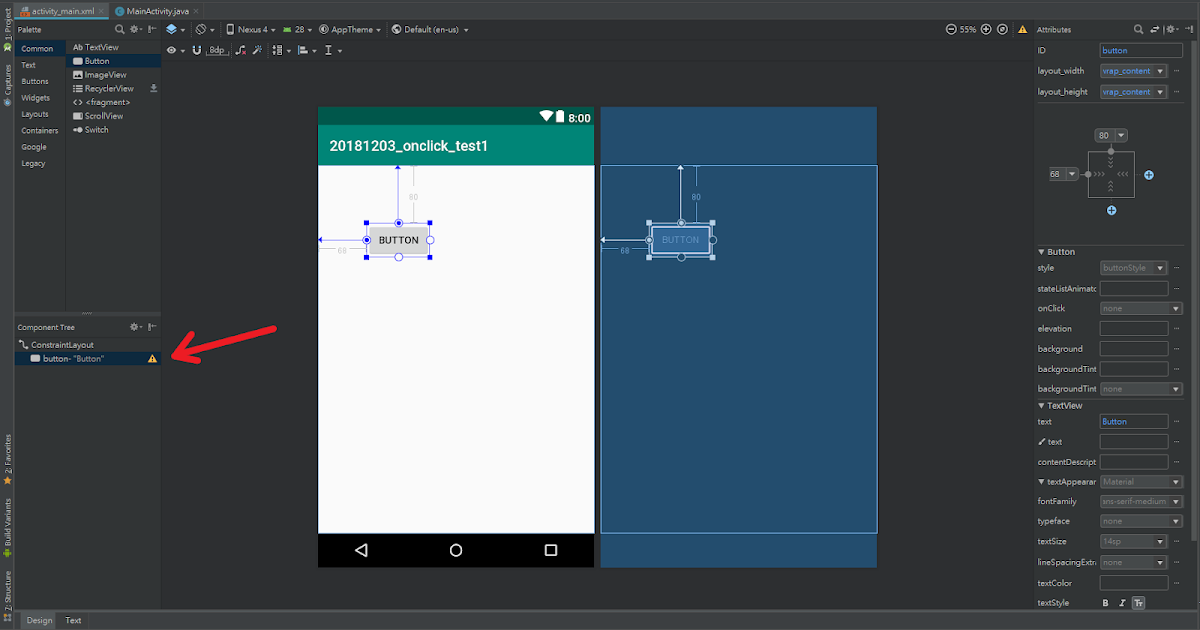The image size is (1200, 630).
Task: Click Android back navigation icon in preview
Action: pos(361,550)
